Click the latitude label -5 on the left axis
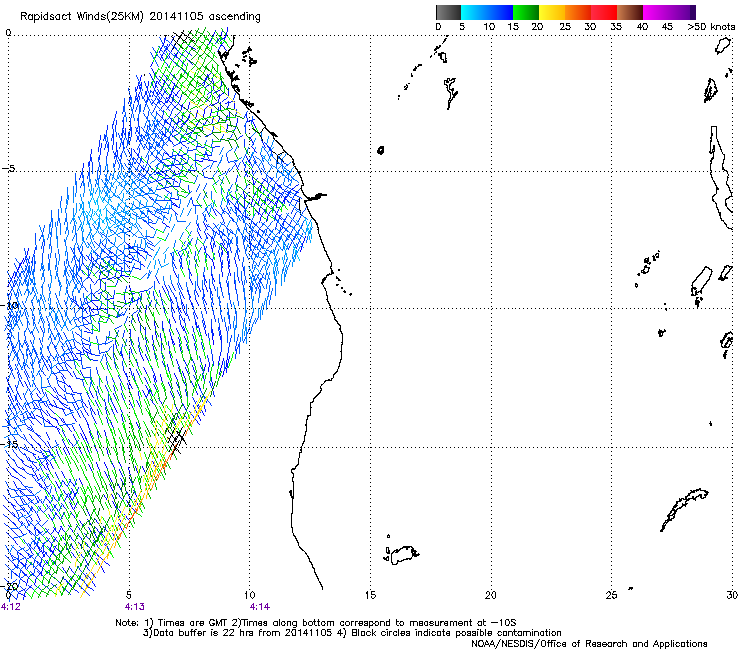The height and width of the screenshot is (650, 740). point(9,168)
